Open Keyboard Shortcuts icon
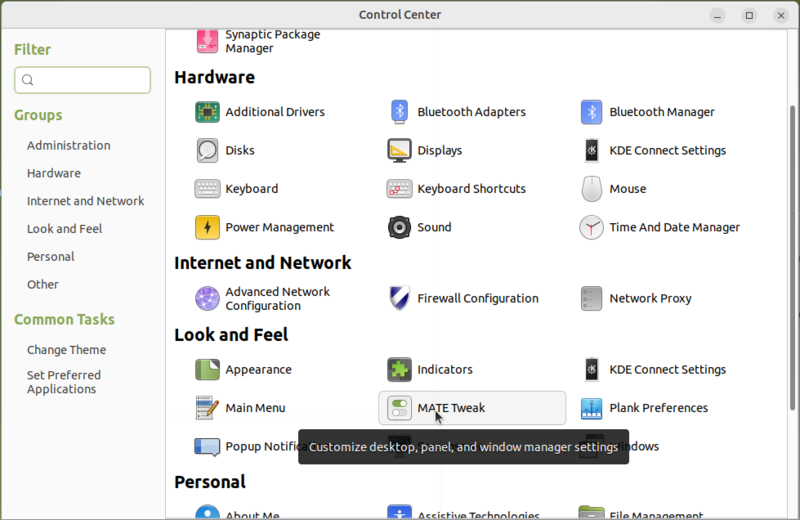This screenshot has height=520, width=800. tap(399, 189)
